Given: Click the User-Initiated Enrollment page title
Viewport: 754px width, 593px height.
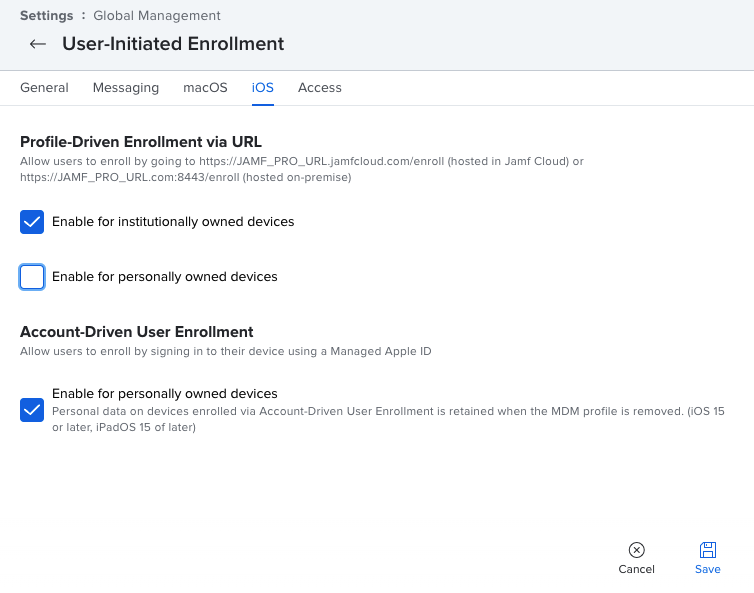Looking at the screenshot, I should point(173,44).
